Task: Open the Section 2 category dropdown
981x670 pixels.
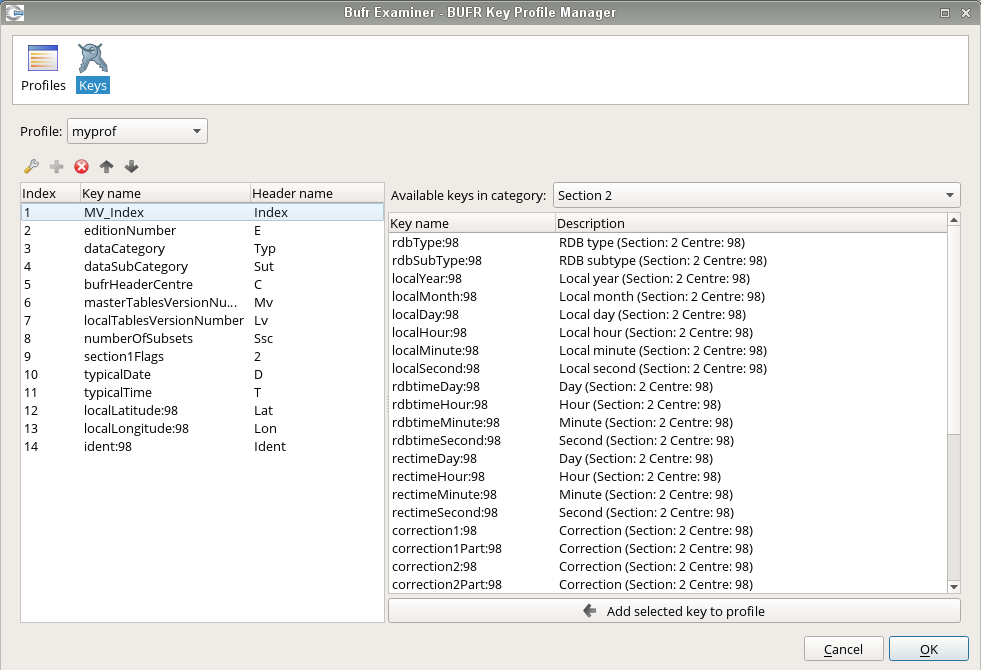Action: pos(756,195)
